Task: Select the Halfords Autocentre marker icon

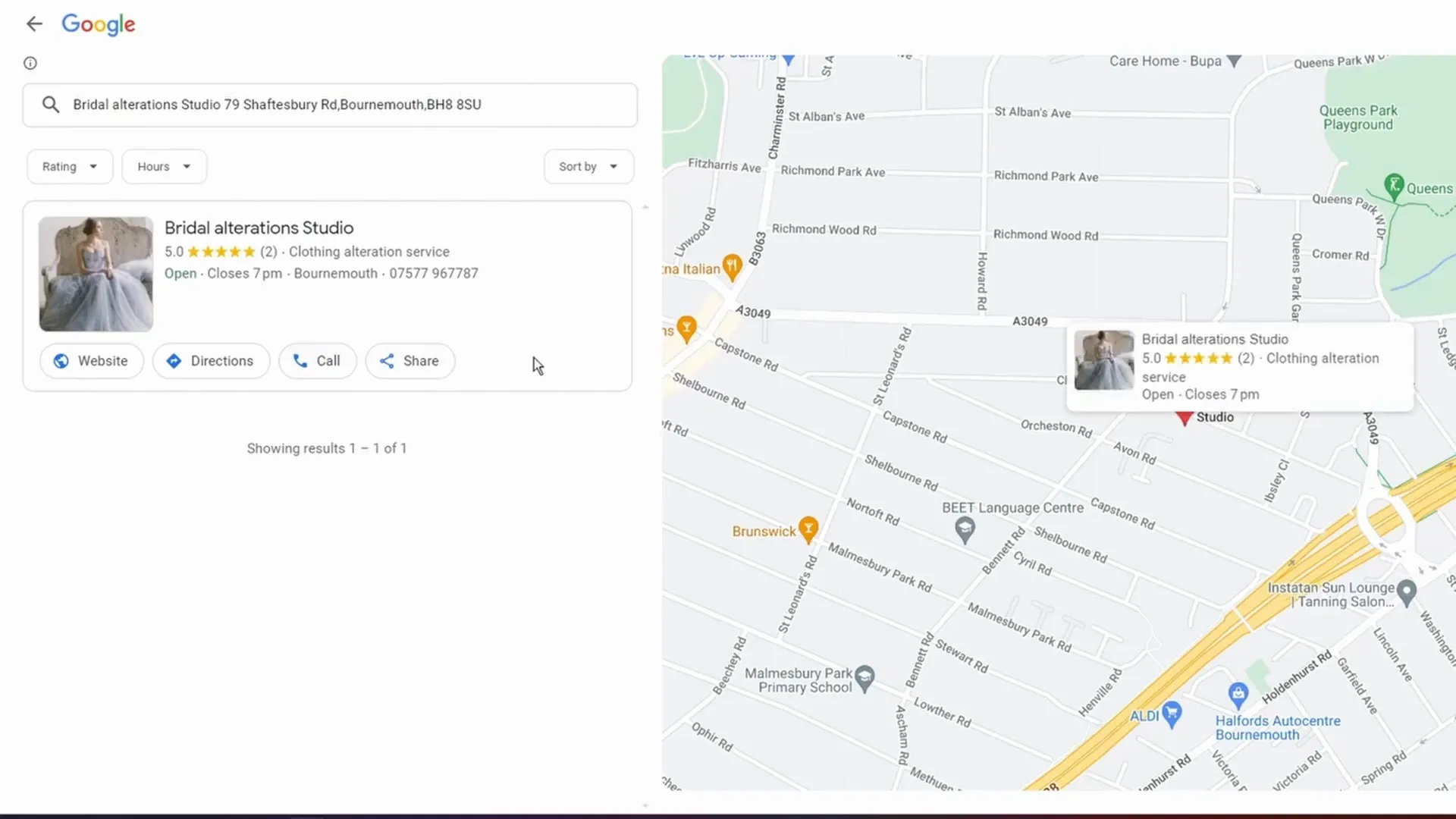Action: coord(1238,694)
